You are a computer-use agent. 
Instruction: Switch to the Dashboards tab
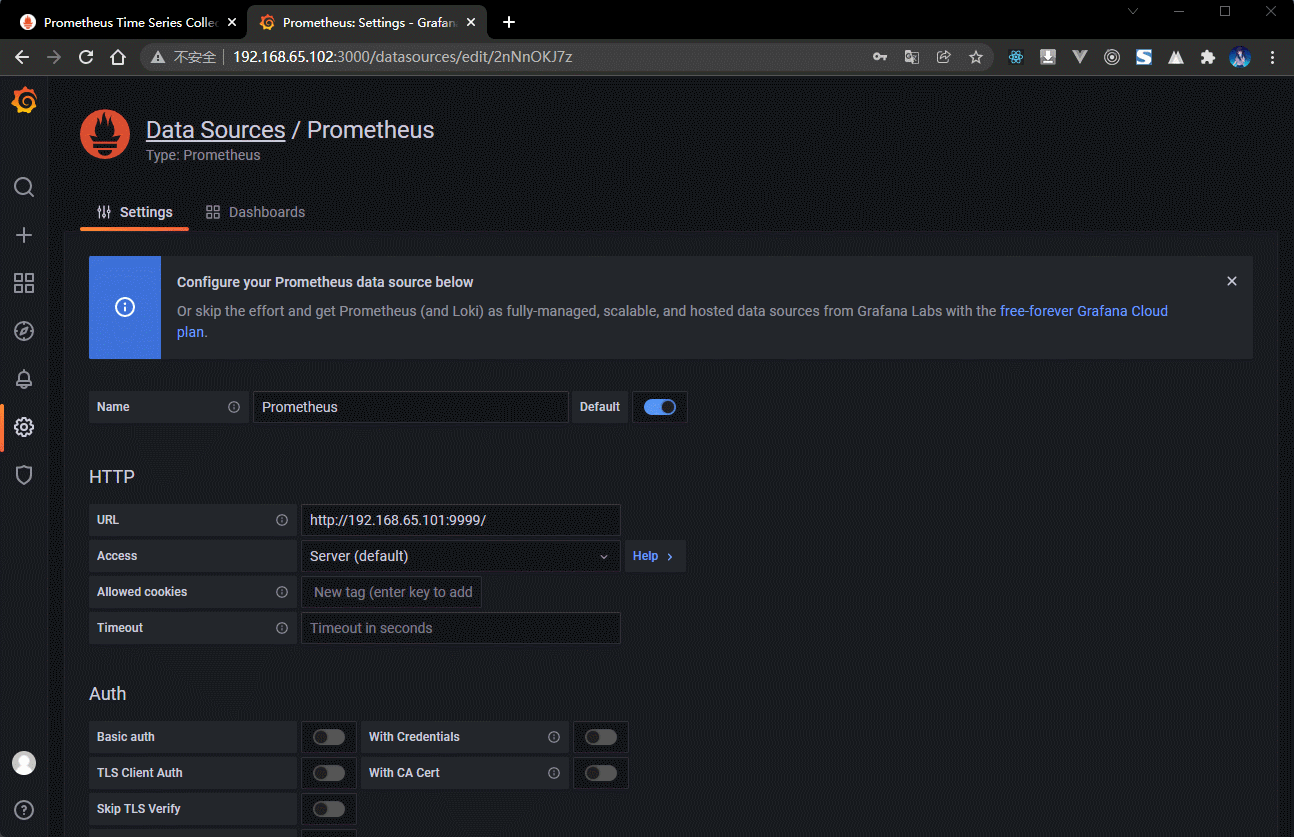pyautogui.click(x=255, y=212)
